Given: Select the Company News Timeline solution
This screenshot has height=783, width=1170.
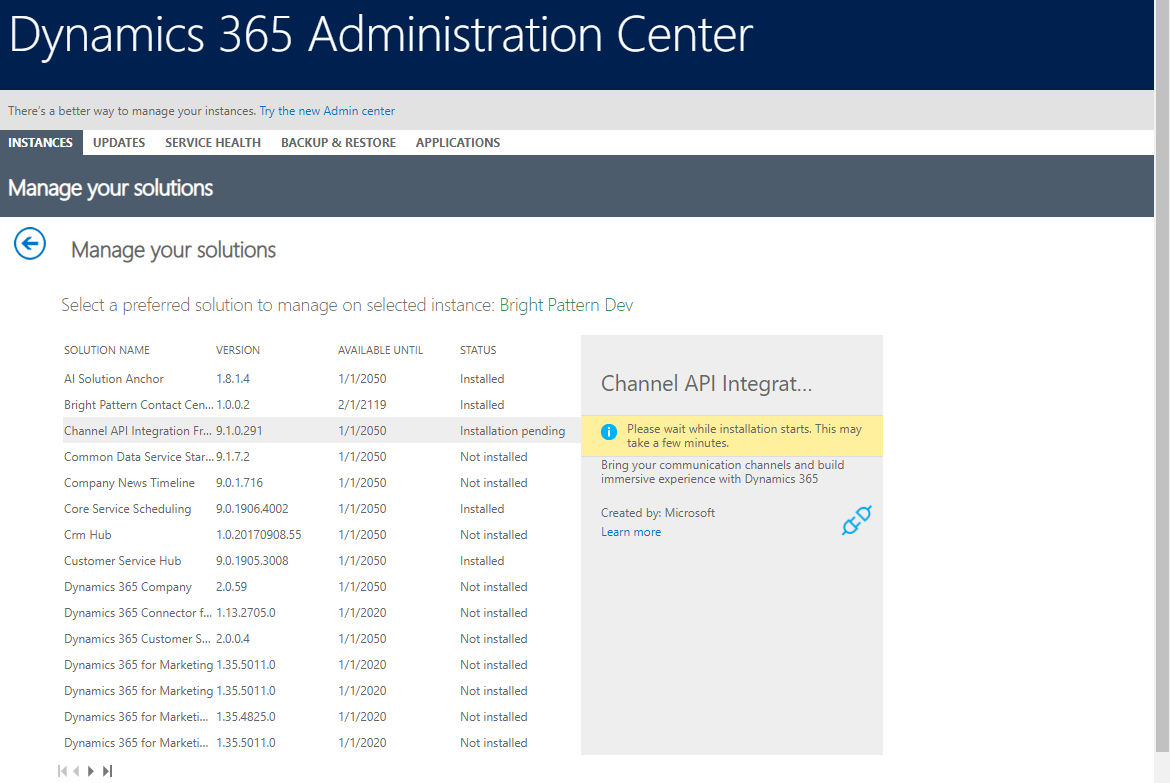Looking at the screenshot, I should (321, 483).
